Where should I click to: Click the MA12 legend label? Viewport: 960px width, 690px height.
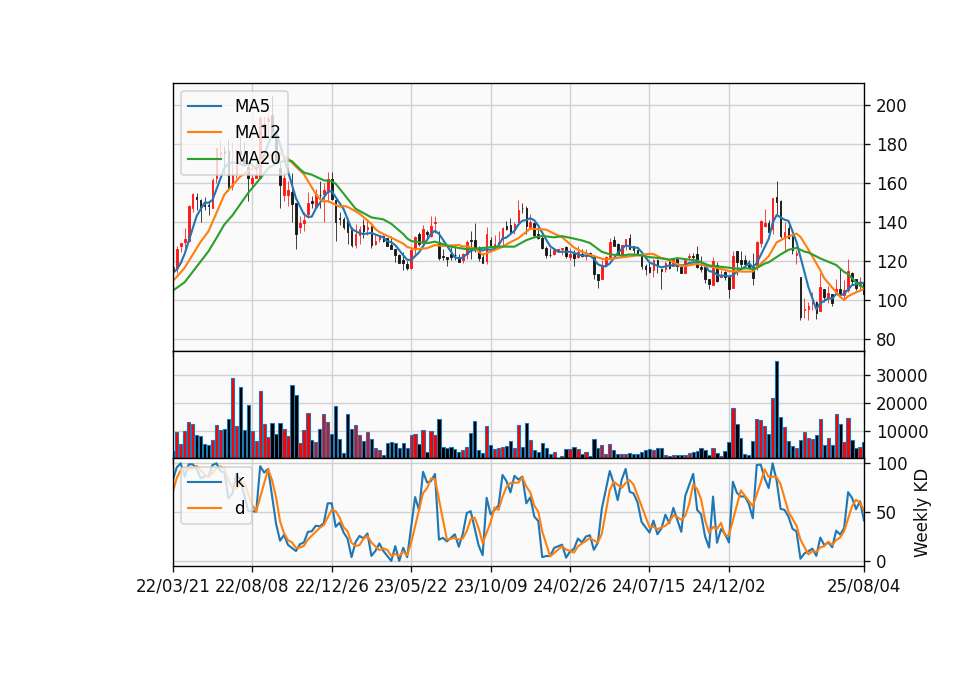258,132
